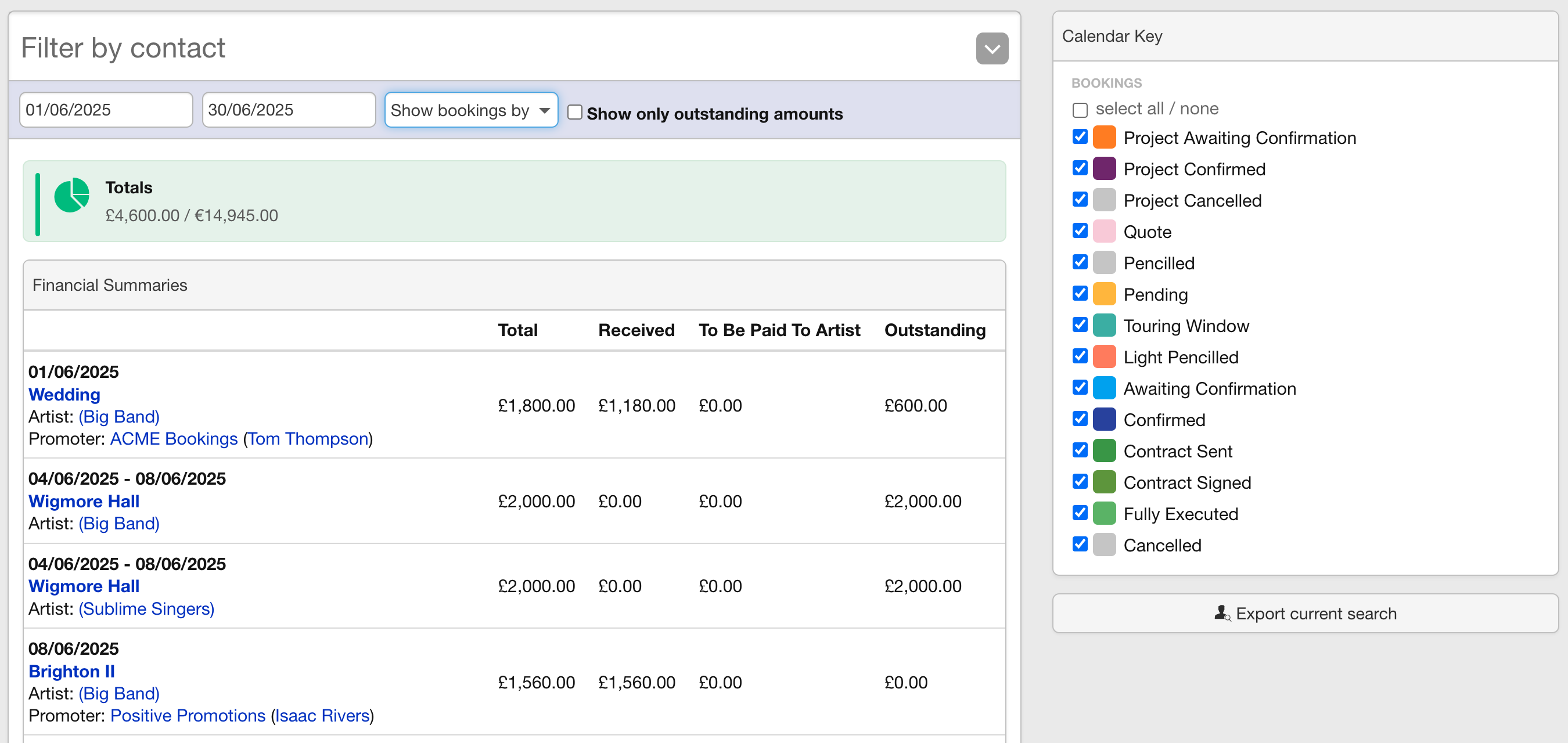Uncheck Project Awaiting Confirmation checkbox
Viewport: 1568px width, 743px height.
point(1080,137)
